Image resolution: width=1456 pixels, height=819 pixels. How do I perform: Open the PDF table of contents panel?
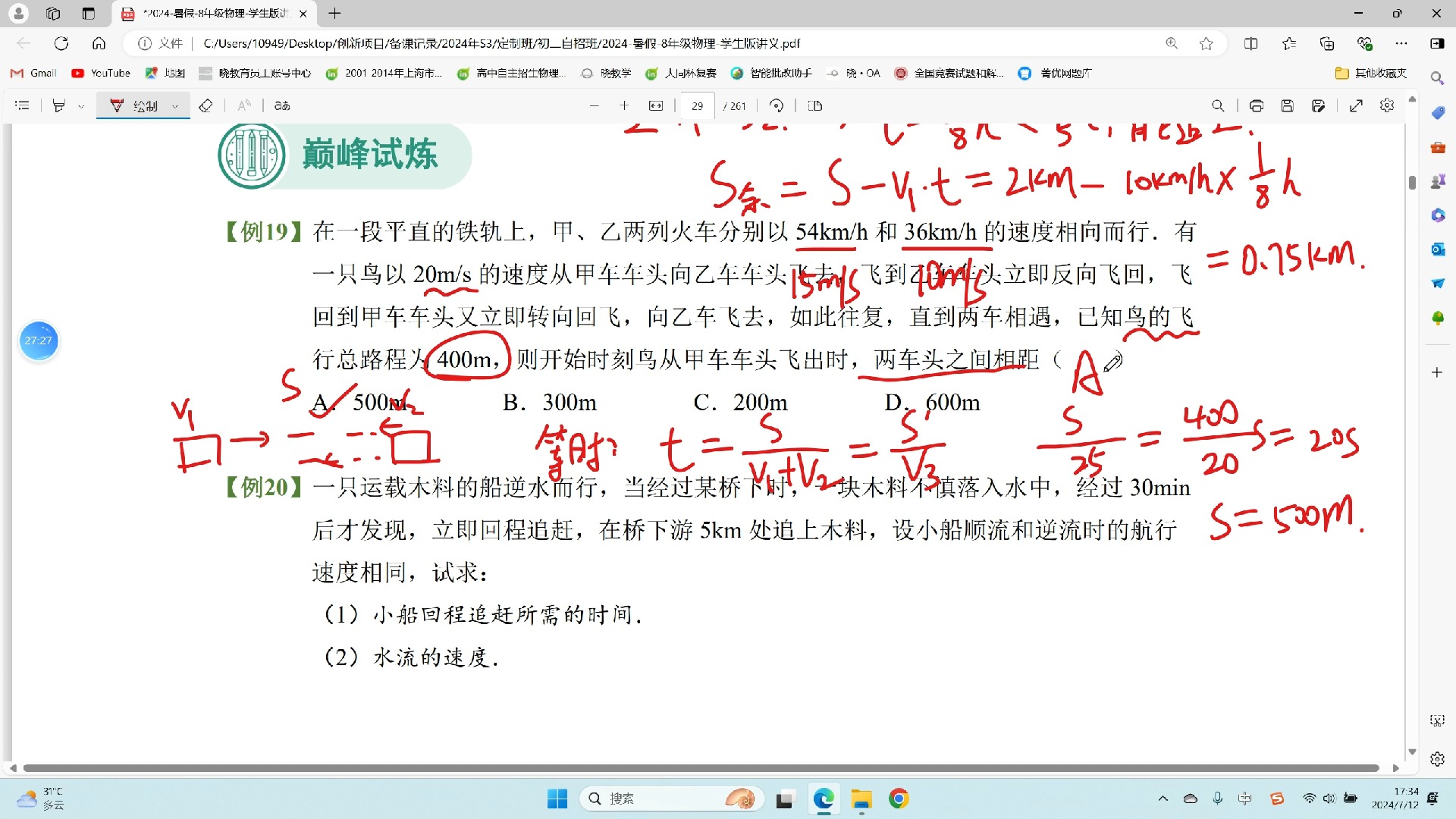22,106
